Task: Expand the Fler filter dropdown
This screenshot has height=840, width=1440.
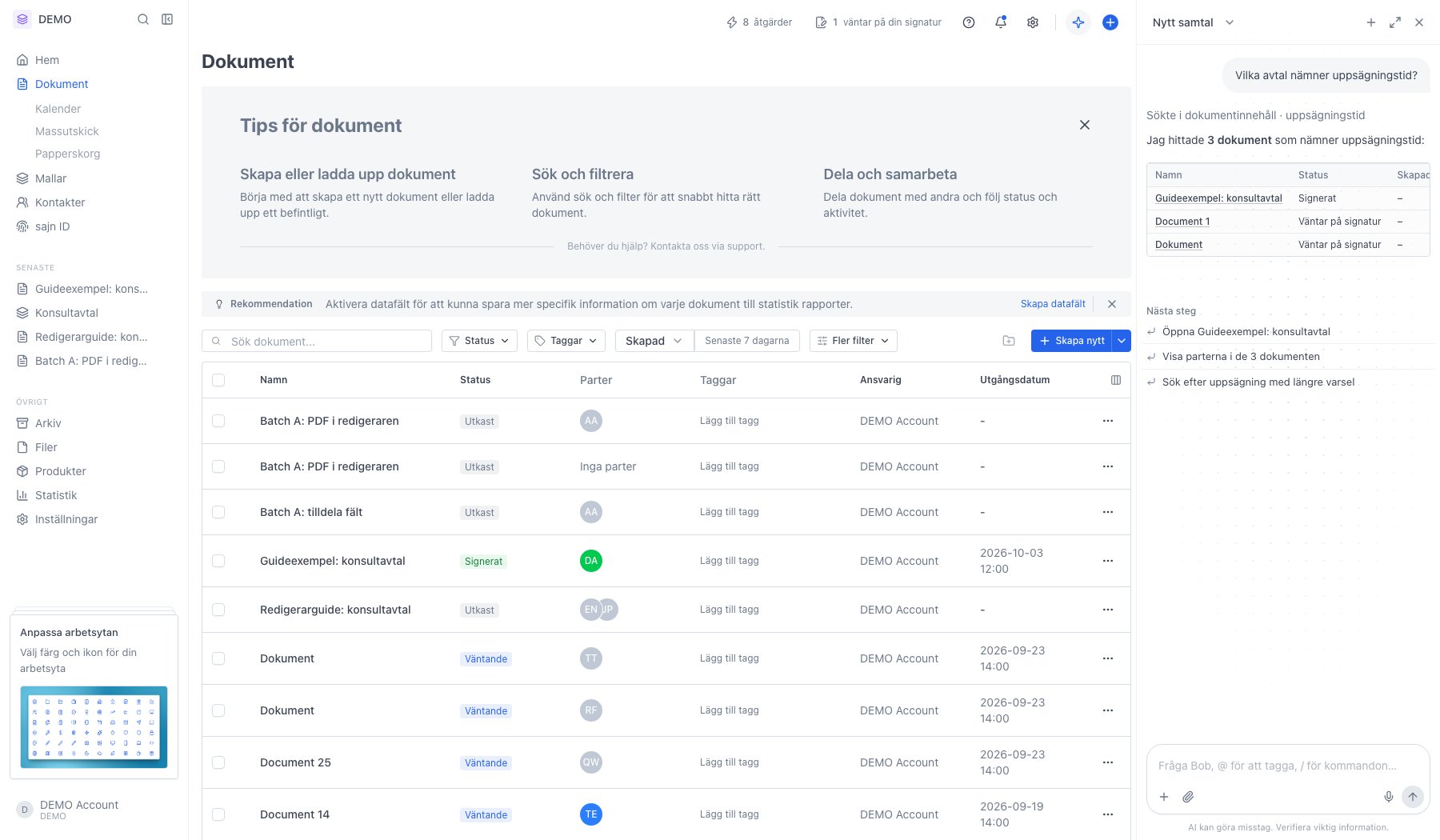Action: (x=854, y=341)
